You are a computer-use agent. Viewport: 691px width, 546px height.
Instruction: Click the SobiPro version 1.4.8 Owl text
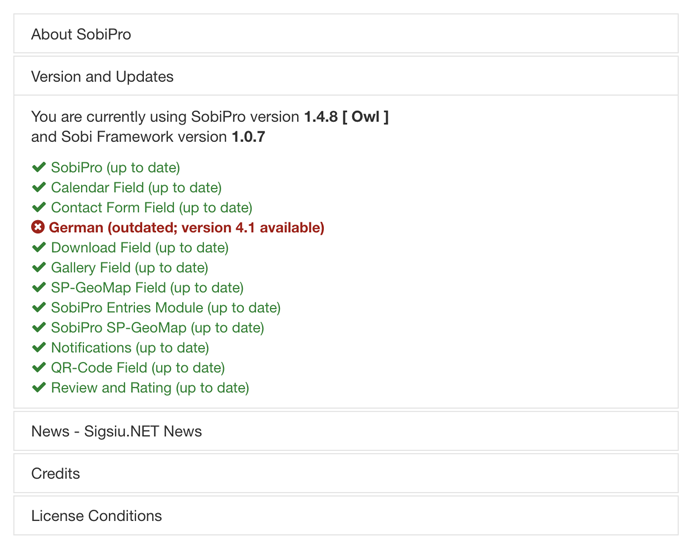point(346,117)
